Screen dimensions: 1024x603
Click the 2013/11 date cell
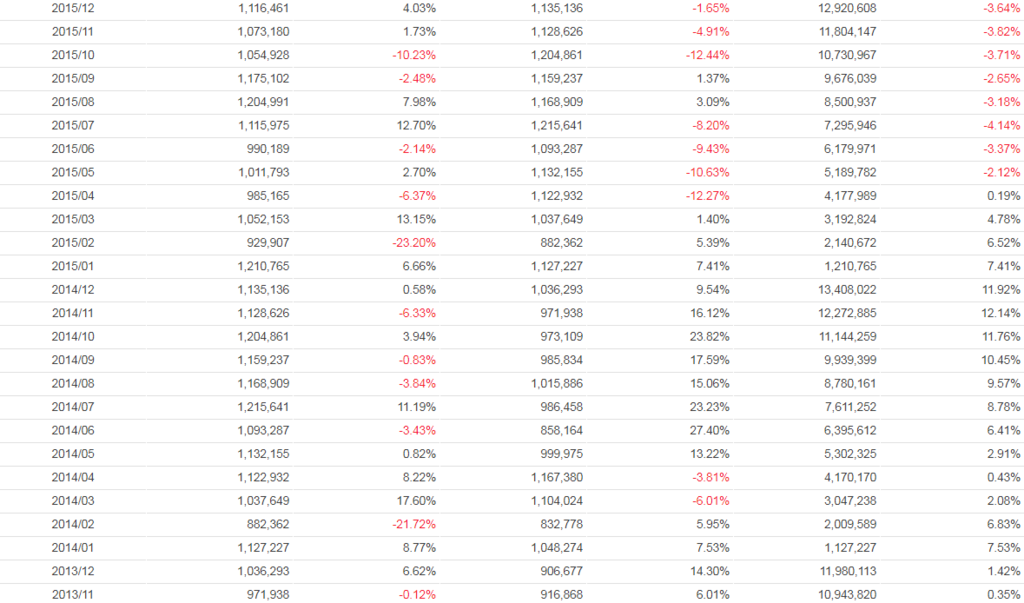click(73, 594)
